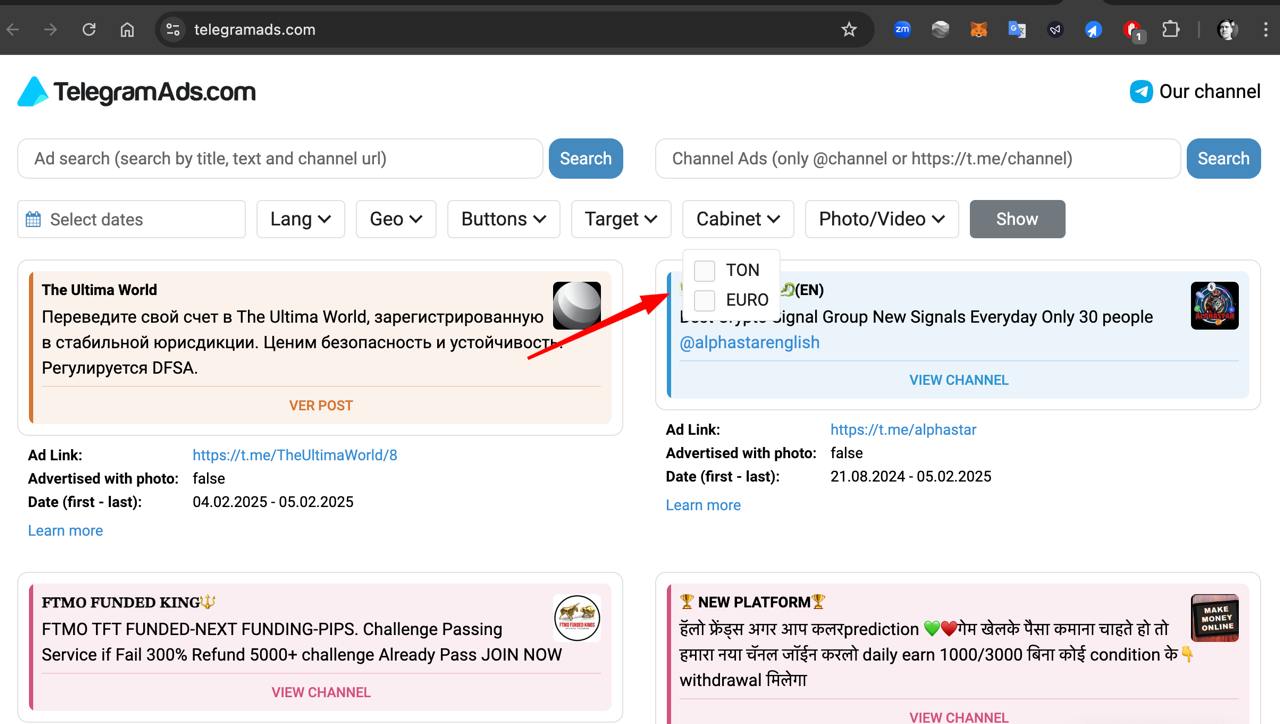Open the browser home page icon
This screenshot has height=724, width=1280.
point(127,30)
